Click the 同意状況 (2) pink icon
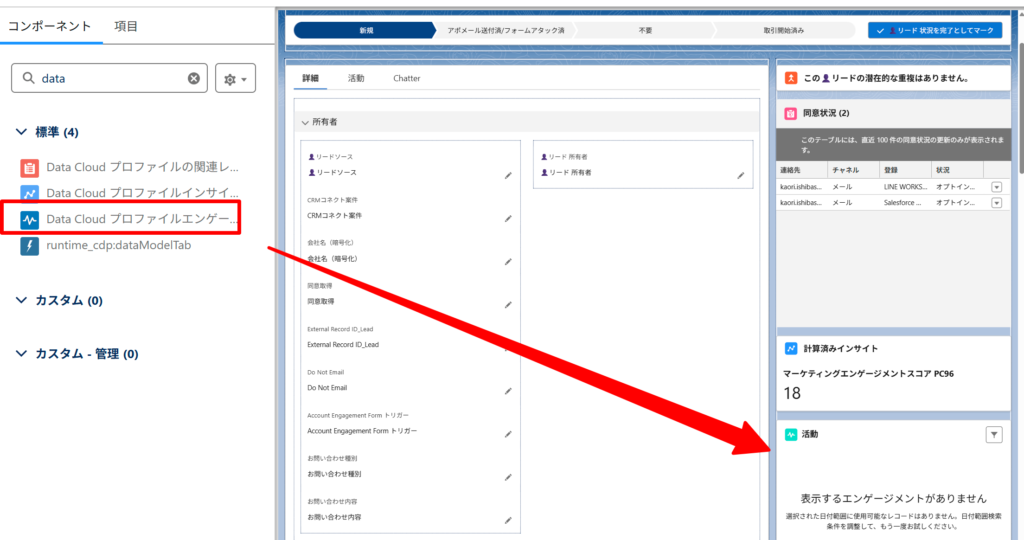This screenshot has width=1024, height=540. click(791, 114)
